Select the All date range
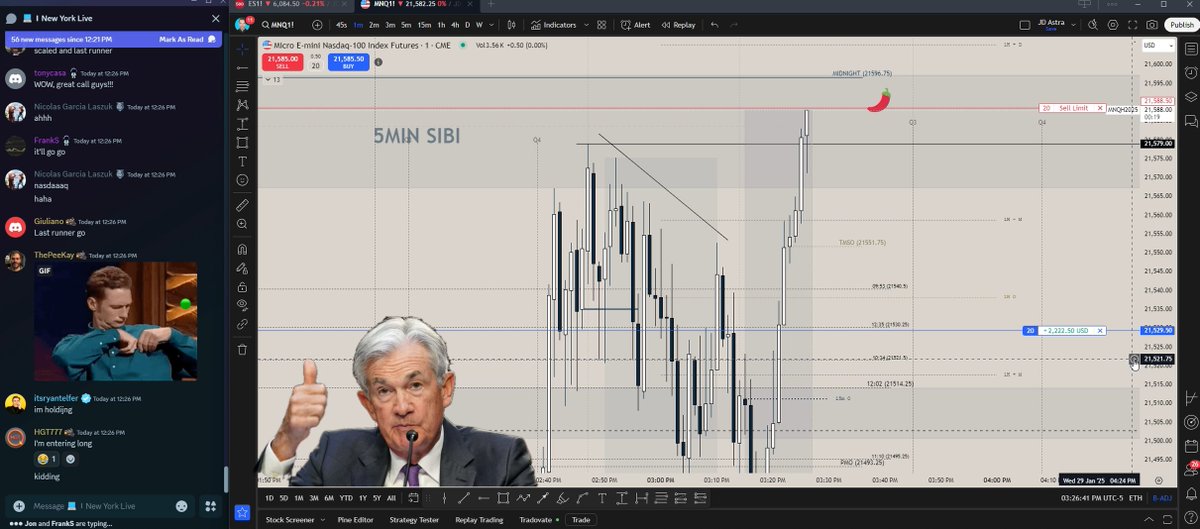The width and height of the screenshot is (1200, 529). pos(391,498)
